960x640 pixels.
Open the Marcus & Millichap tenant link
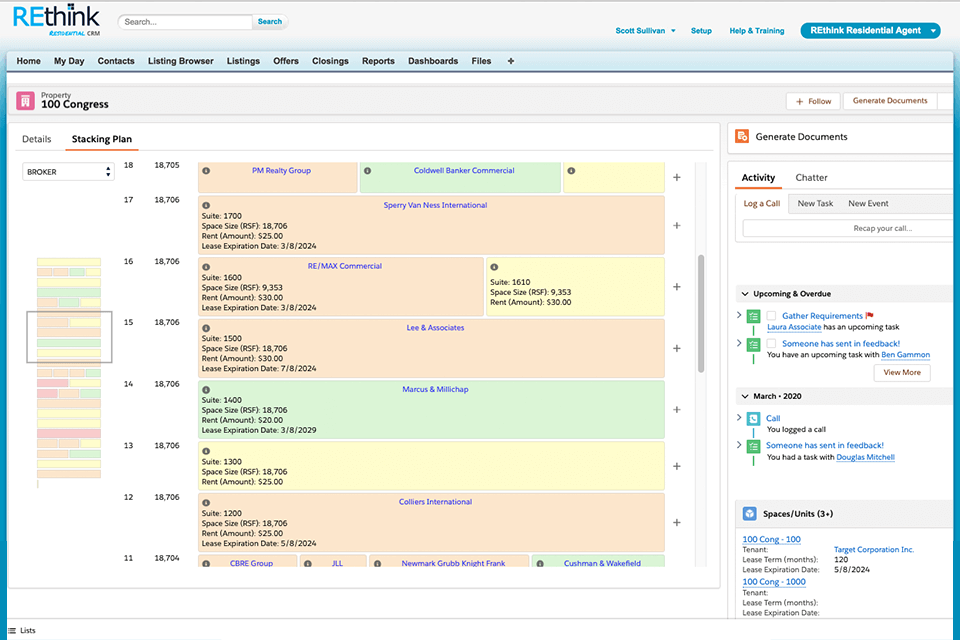tap(435, 389)
